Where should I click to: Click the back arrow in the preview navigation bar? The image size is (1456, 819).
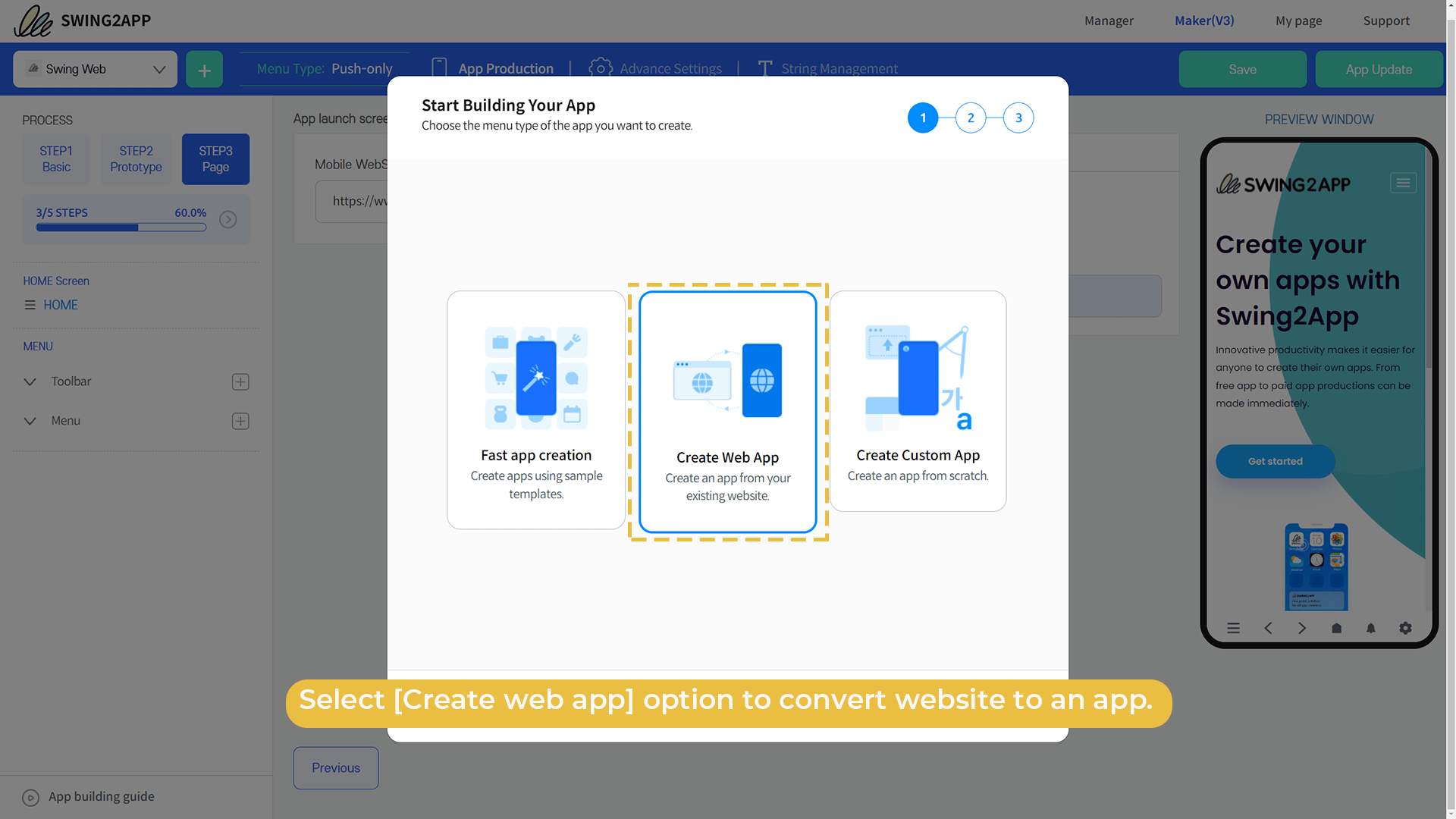(1268, 628)
